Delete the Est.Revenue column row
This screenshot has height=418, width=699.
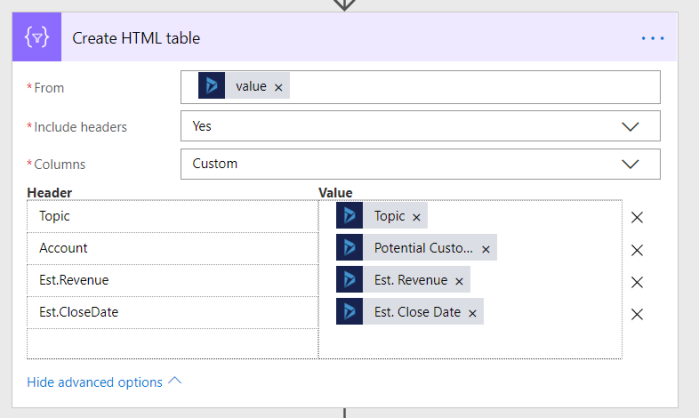tap(637, 281)
